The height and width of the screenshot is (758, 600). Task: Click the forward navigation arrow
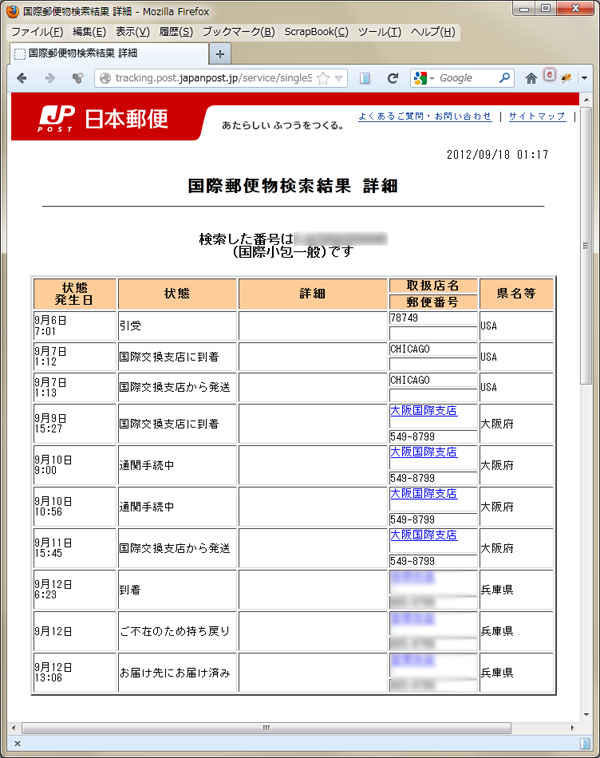pos(50,78)
